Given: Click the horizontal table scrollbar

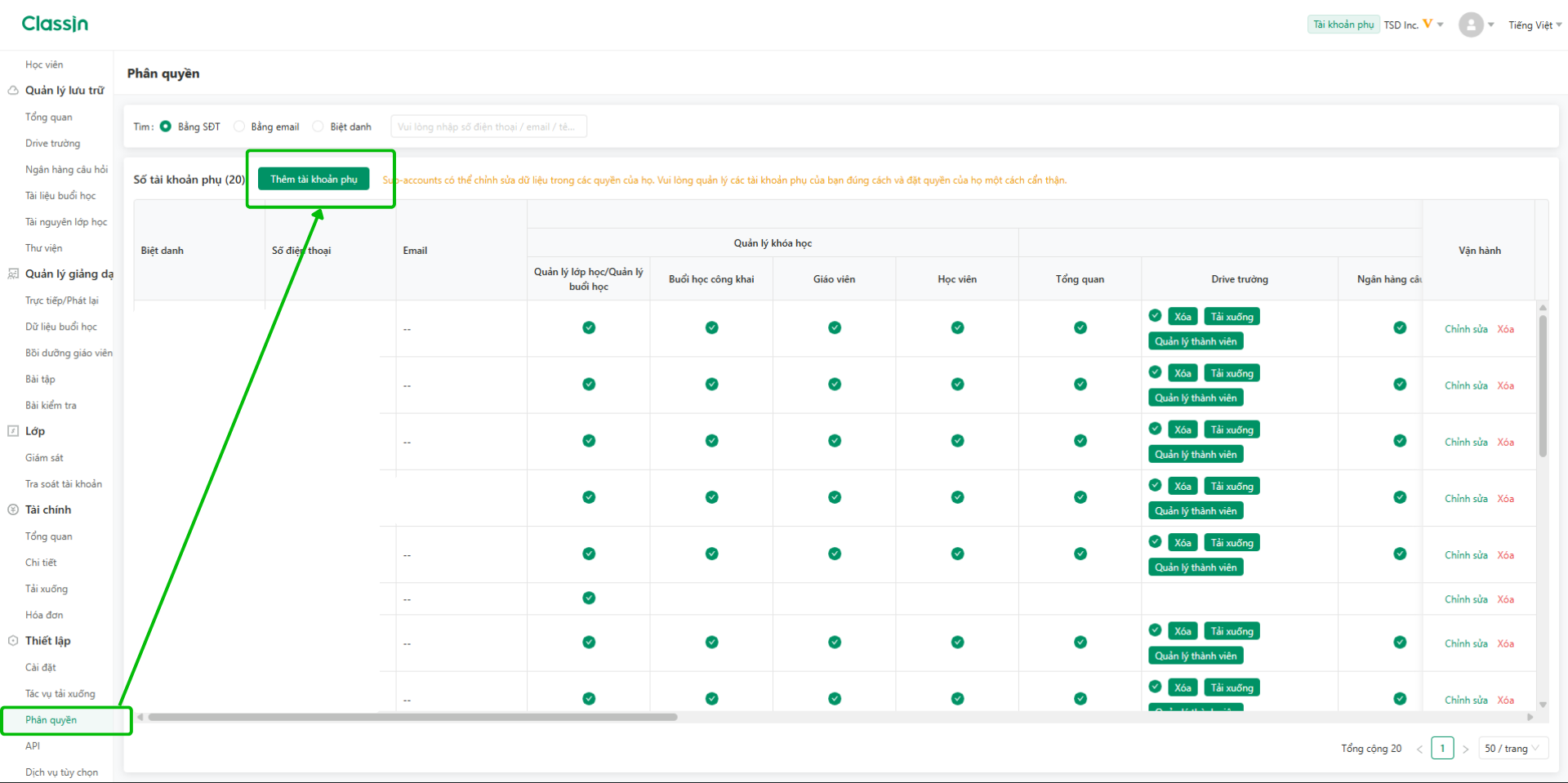Looking at the screenshot, I should click(412, 717).
